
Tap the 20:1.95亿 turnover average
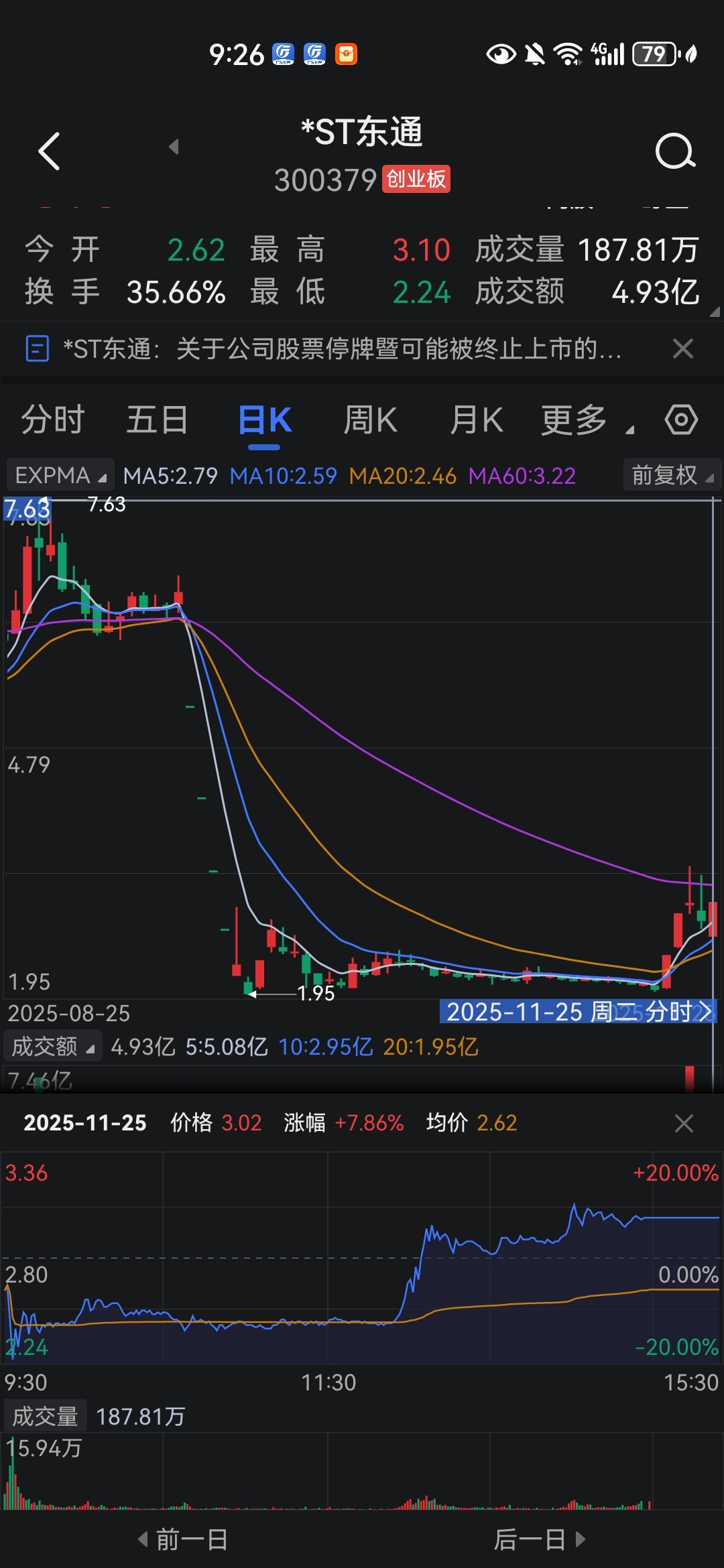pyautogui.click(x=430, y=1047)
